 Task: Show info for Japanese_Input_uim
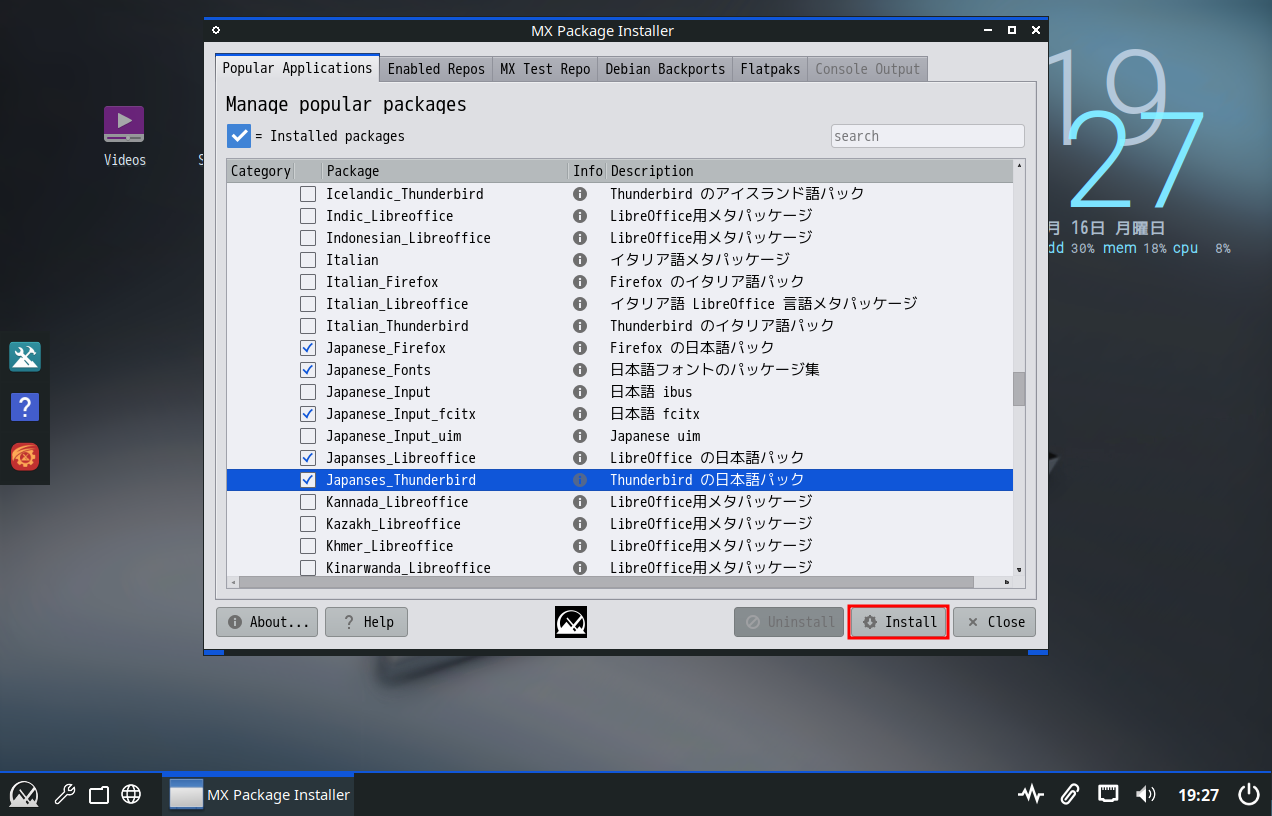pyautogui.click(x=579, y=436)
